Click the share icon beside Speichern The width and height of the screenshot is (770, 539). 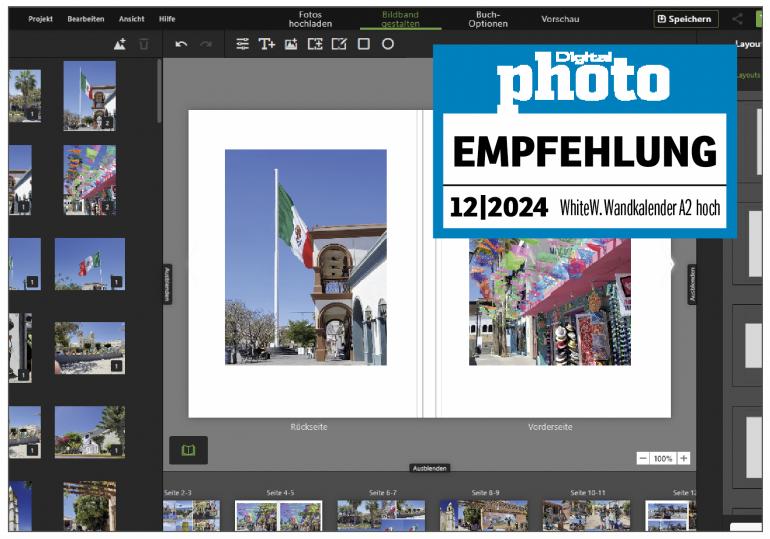[737, 19]
